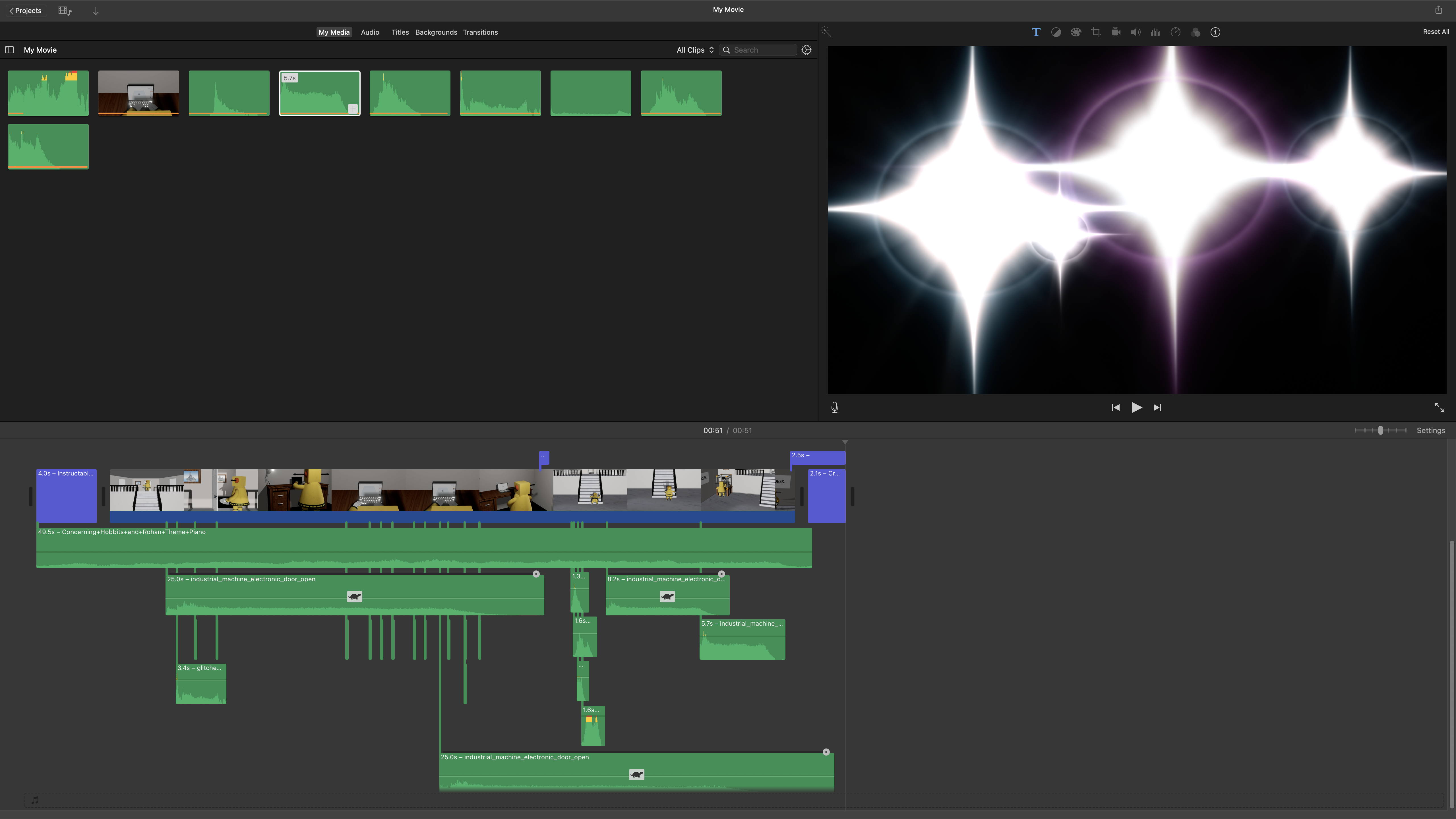The height and width of the screenshot is (819, 1456).
Task: Open the Noise Reduction and Equalizer tool
Action: (1155, 32)
